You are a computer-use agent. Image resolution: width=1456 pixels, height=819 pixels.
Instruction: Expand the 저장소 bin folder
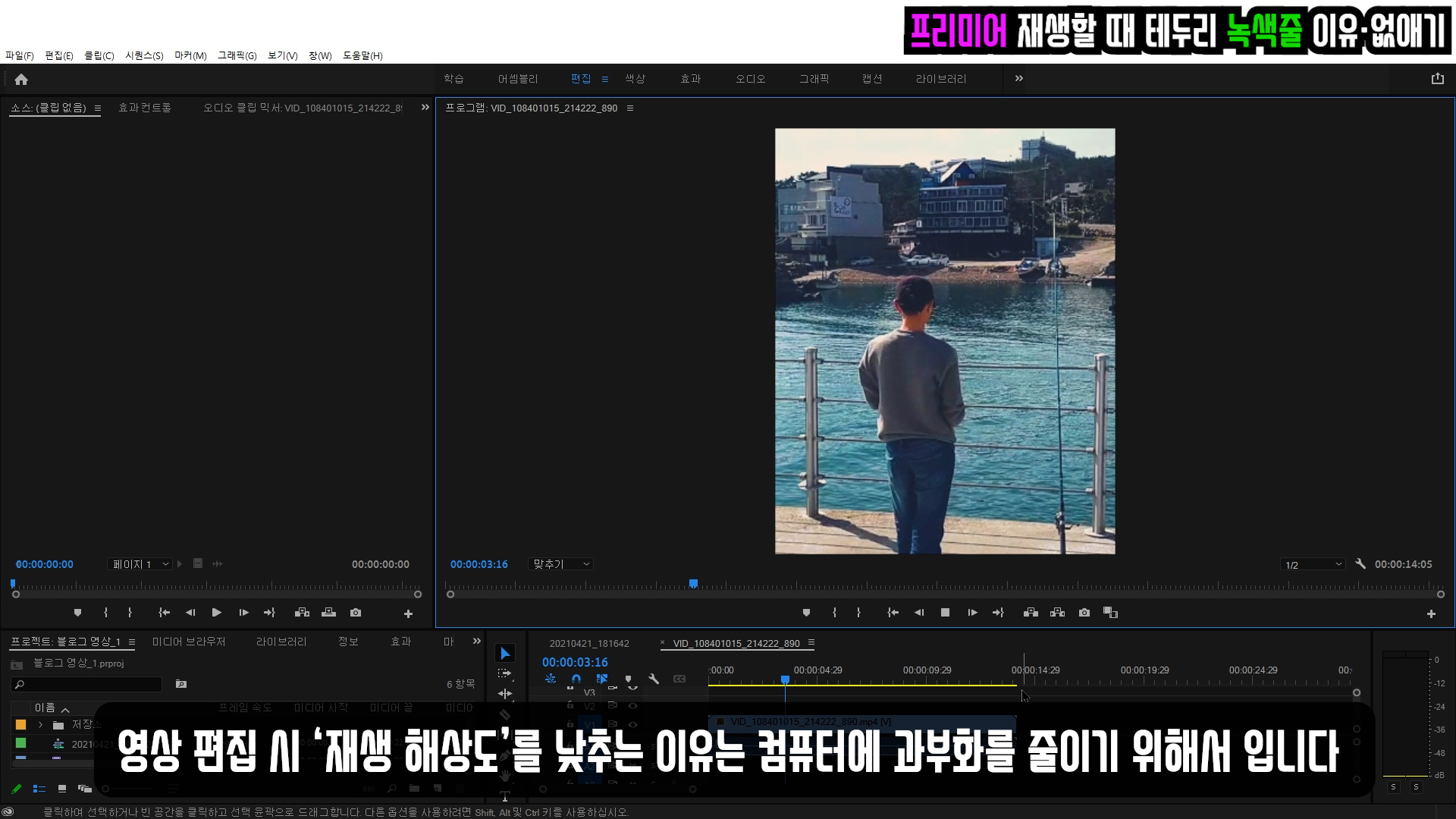(41, 725)
